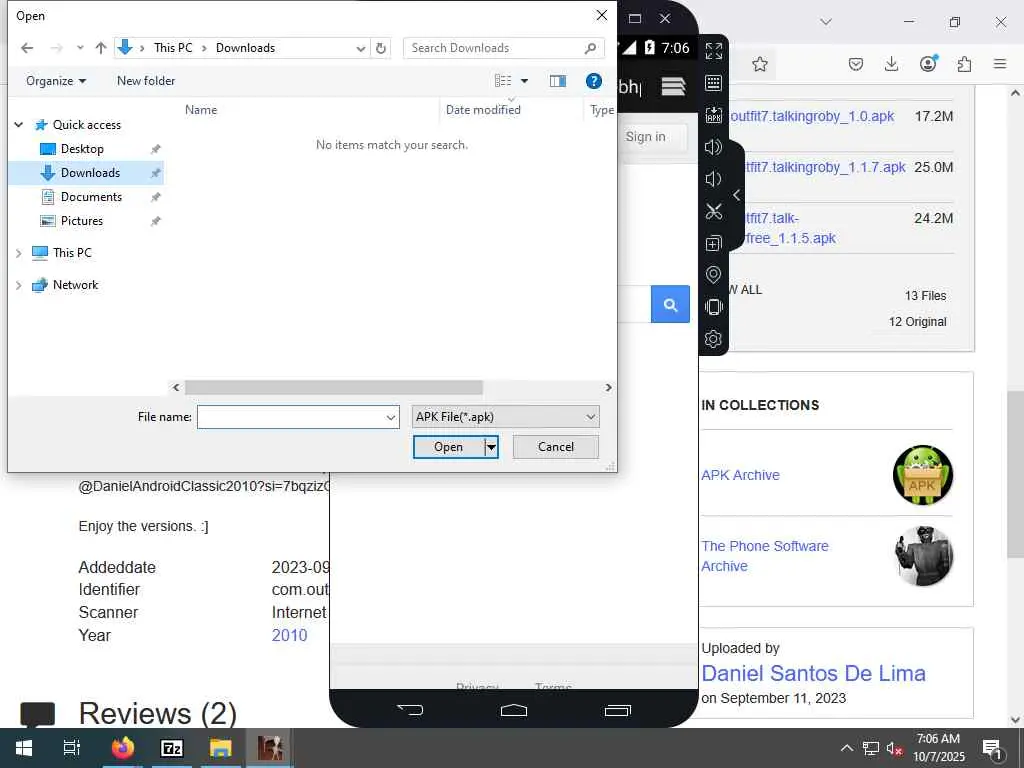Lower emulator volume
This screenshot has width=1024, height=768.
click(714, 179)
